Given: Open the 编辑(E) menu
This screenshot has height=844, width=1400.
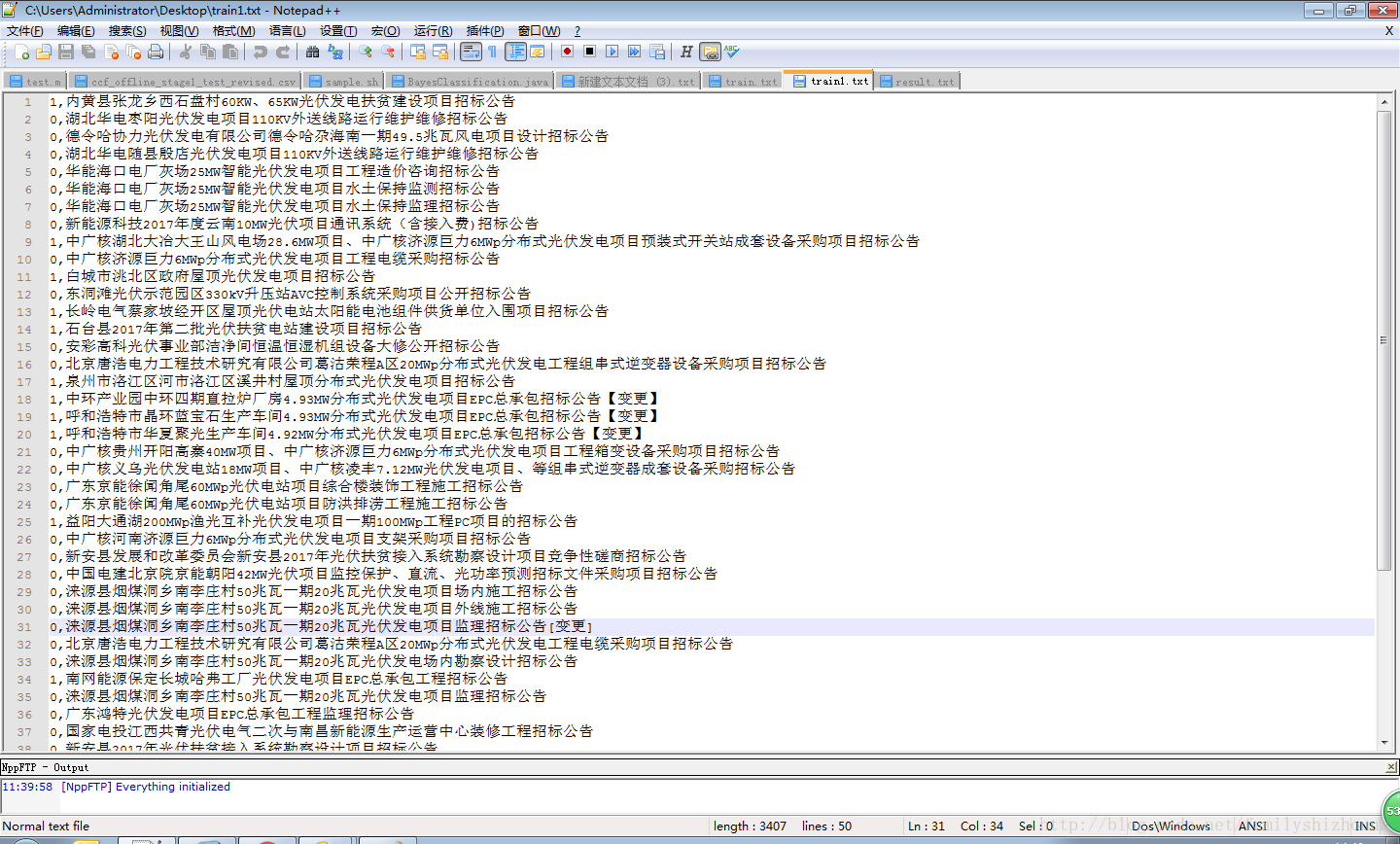Looking at the screenshot, I should [x=75, y=31].
